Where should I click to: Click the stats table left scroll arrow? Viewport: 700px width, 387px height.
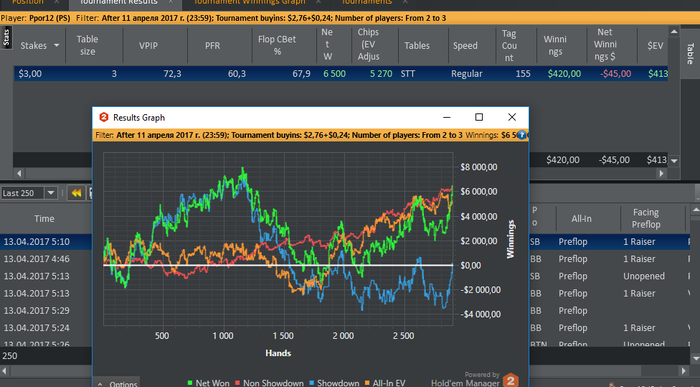click(19, 173)
